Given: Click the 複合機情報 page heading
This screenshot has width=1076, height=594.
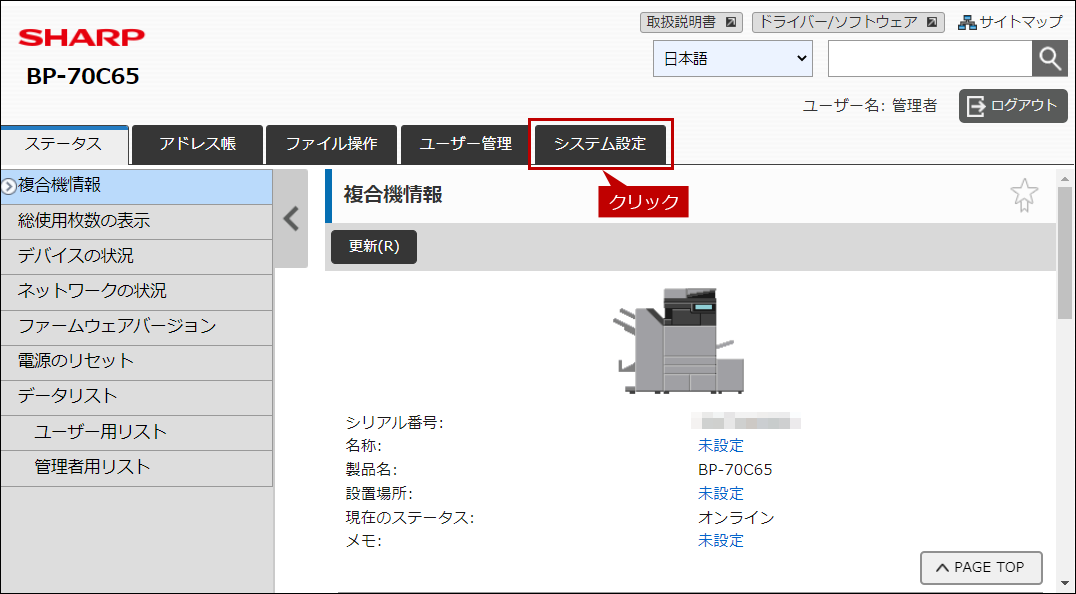Looking at the screenshot, I should point(393,195).
